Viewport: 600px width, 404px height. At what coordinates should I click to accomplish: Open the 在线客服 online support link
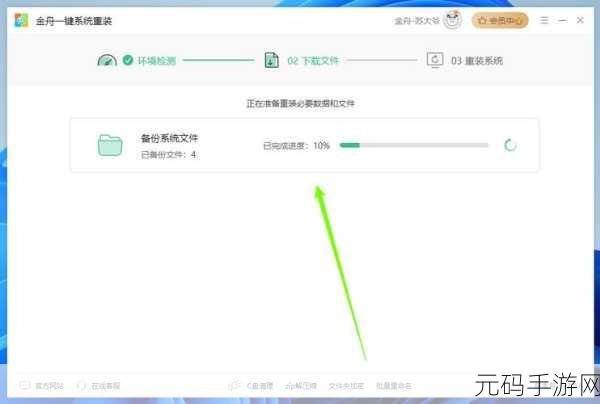point(106,386)
